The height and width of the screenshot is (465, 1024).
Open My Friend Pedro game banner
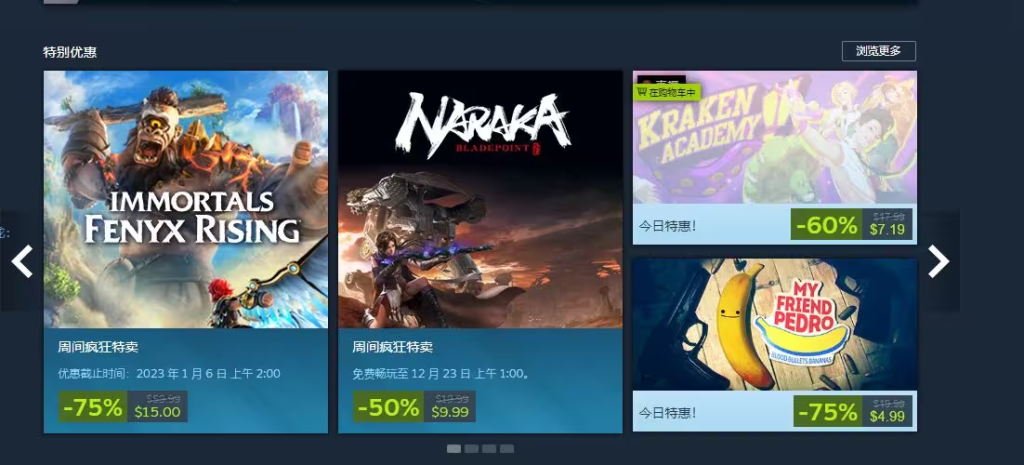click(775, 325)
